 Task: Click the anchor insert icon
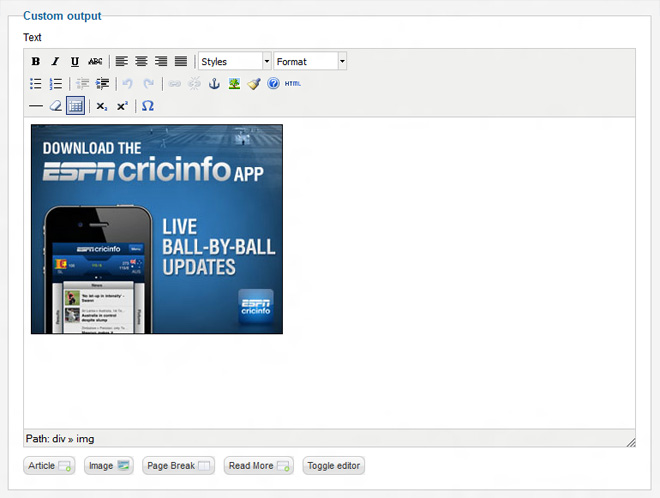tap(213, 84)
